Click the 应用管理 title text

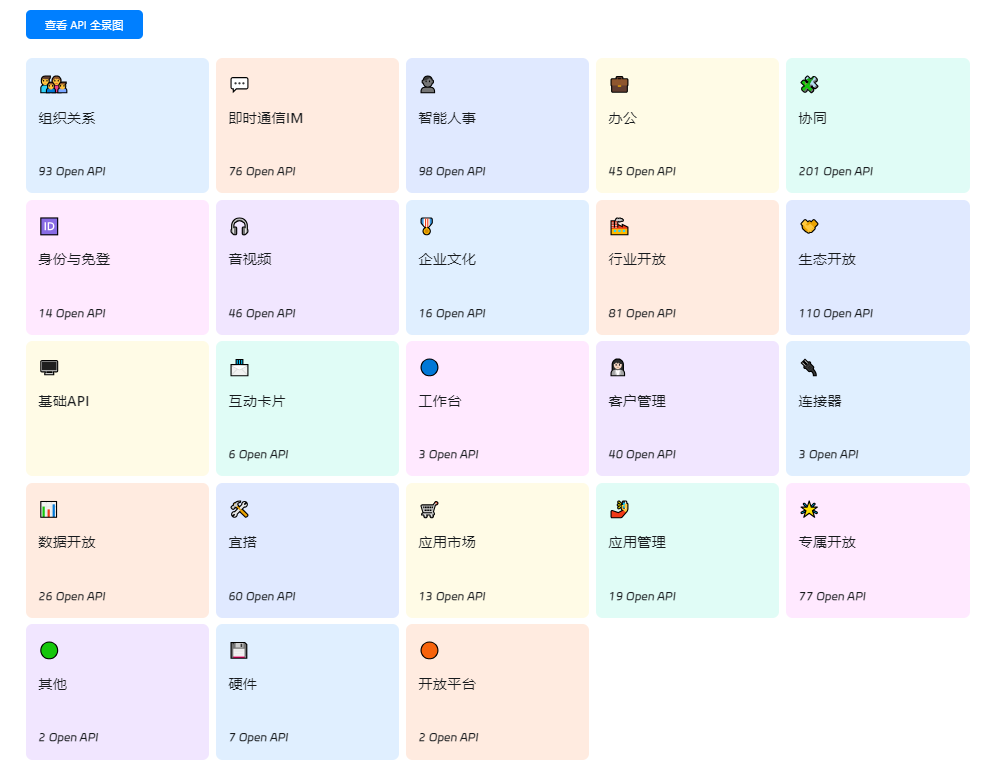637,542
